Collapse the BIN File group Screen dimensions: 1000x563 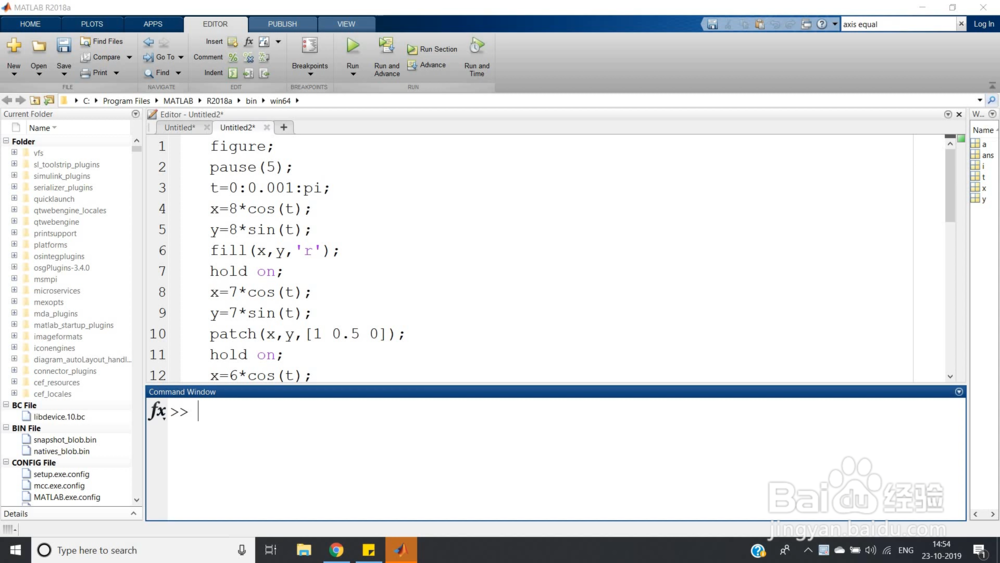[6, 428]
